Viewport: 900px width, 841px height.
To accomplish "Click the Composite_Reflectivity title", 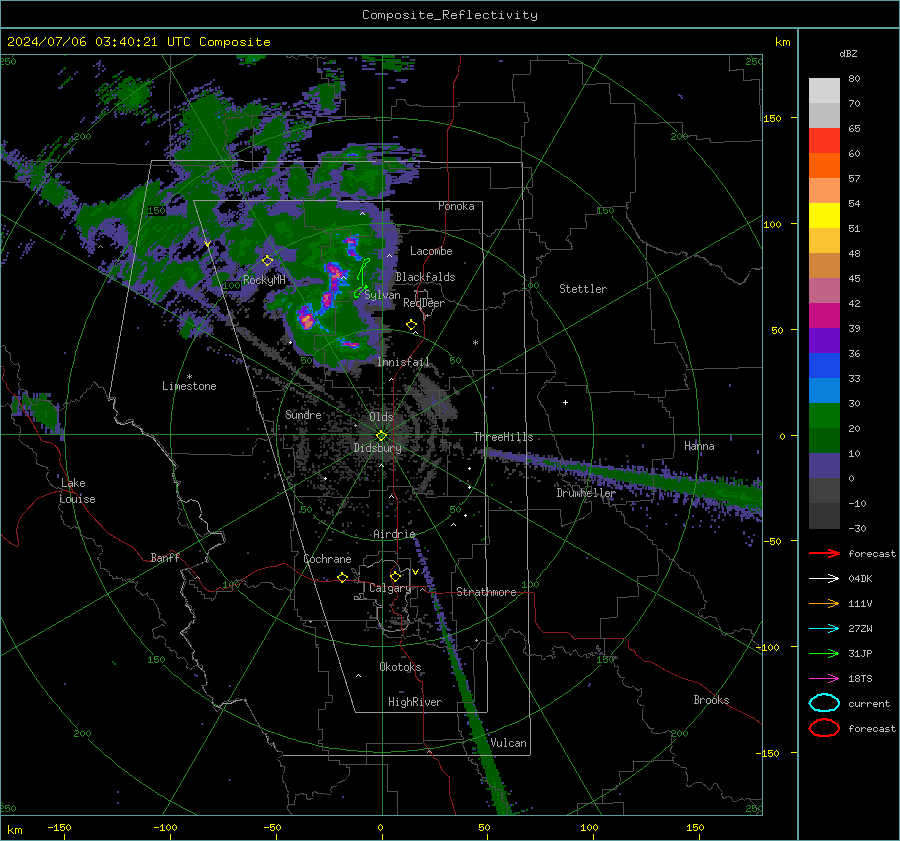I will point(449,15).
